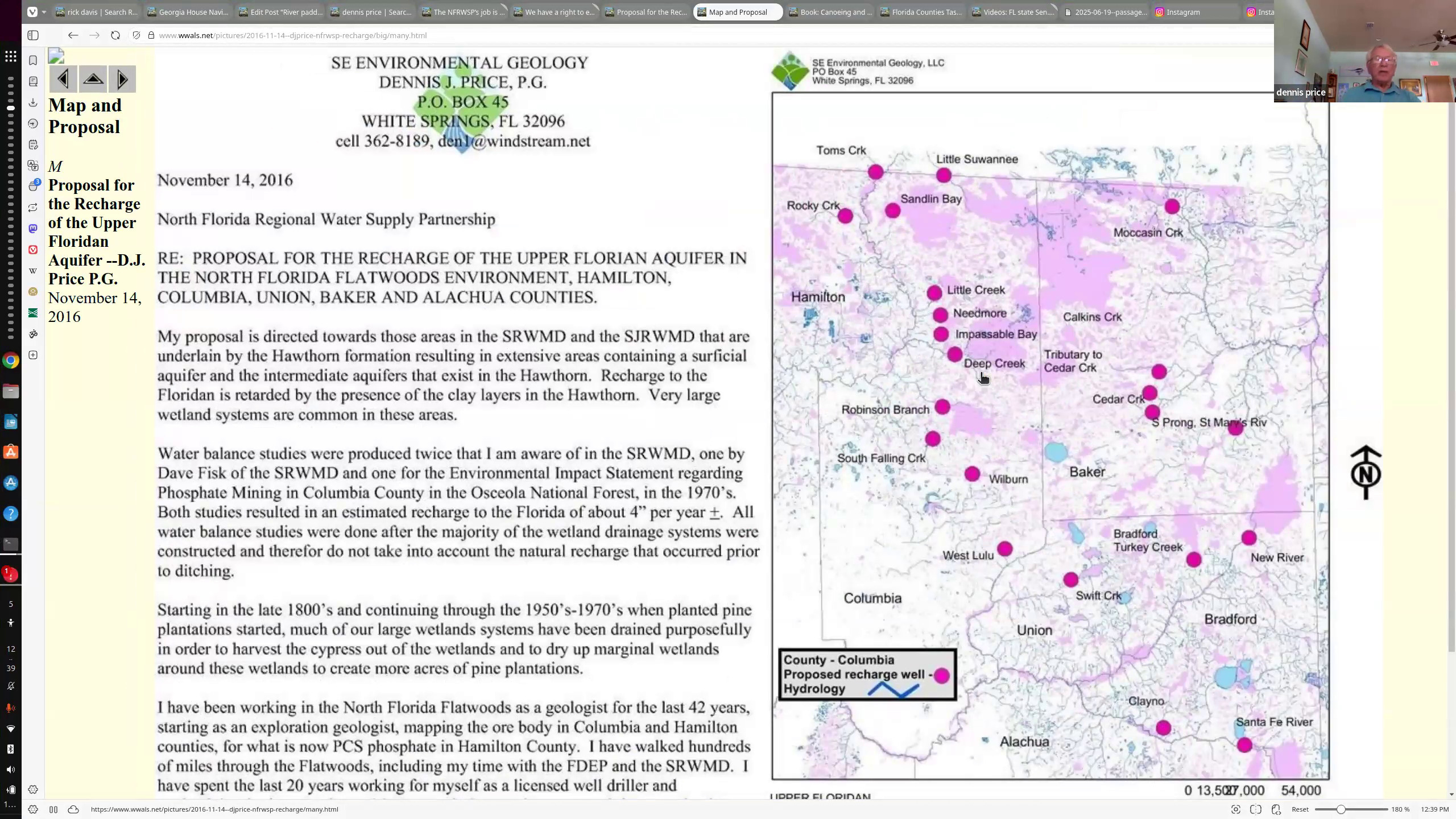Screen dimensions: 1456x819
Task: Open the Vivaldi main menu
Action: (32, 11)
